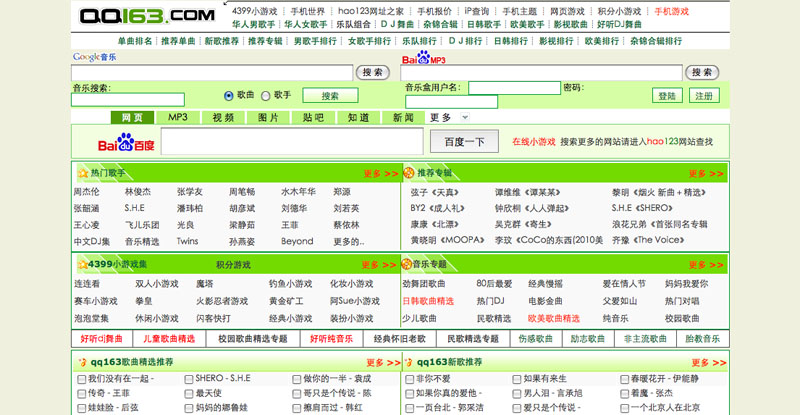This screenshot has height=415, width=800.
Task: Click the star icon beside 4399小游戏集
Action: pos(82,264)
